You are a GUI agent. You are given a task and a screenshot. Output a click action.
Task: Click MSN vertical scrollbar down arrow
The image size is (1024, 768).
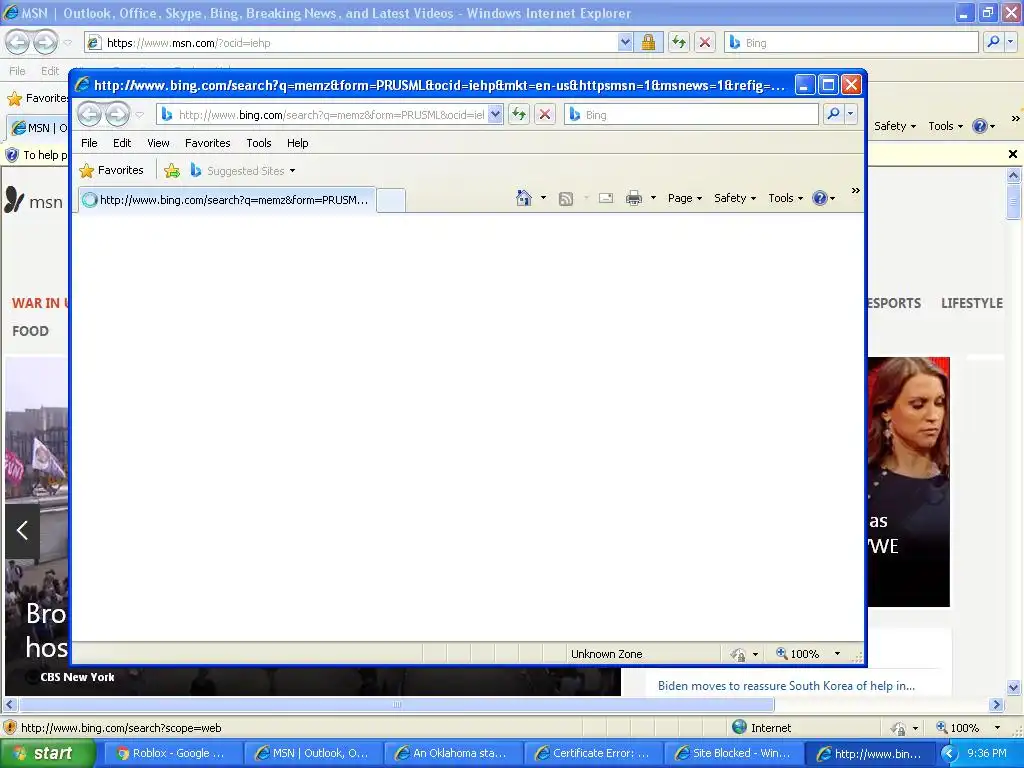pyautogui.click(x=1014, y=687)
